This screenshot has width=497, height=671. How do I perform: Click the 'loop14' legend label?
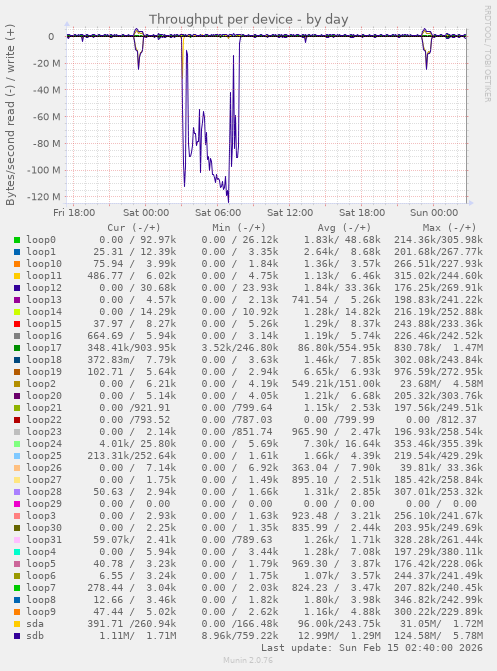coord(44,312)
